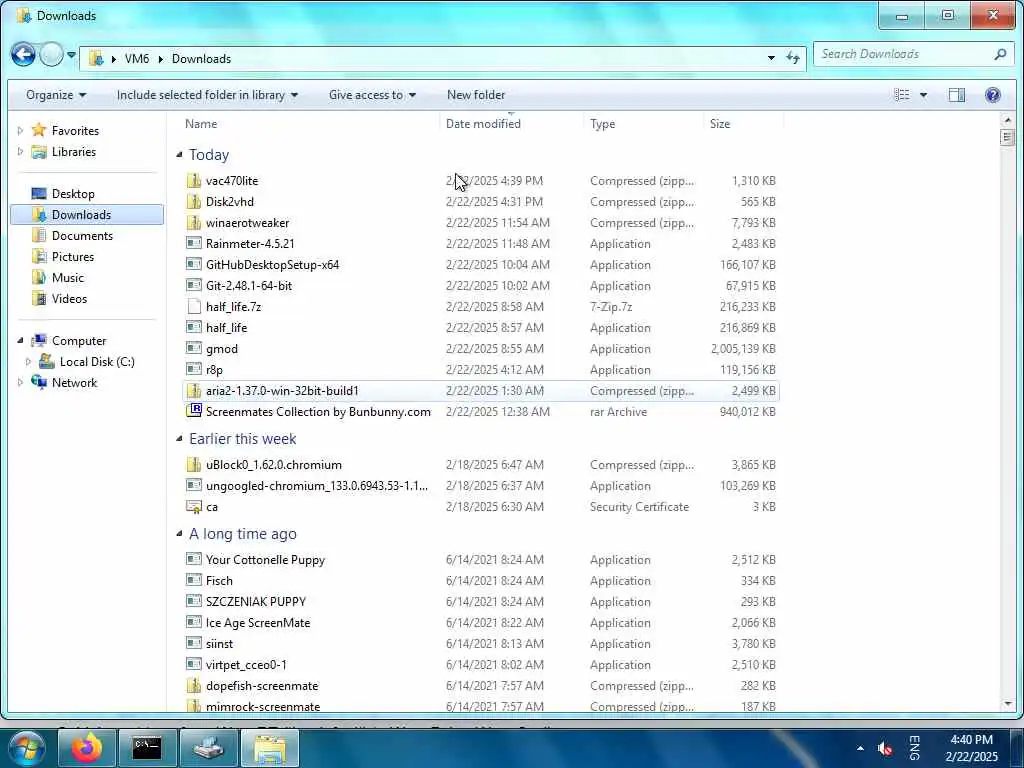Image resolution: width=1024 pixels, height=768 pixels.
Task: Select the dopefish-screenmate zip file
Action: [261, 686]
